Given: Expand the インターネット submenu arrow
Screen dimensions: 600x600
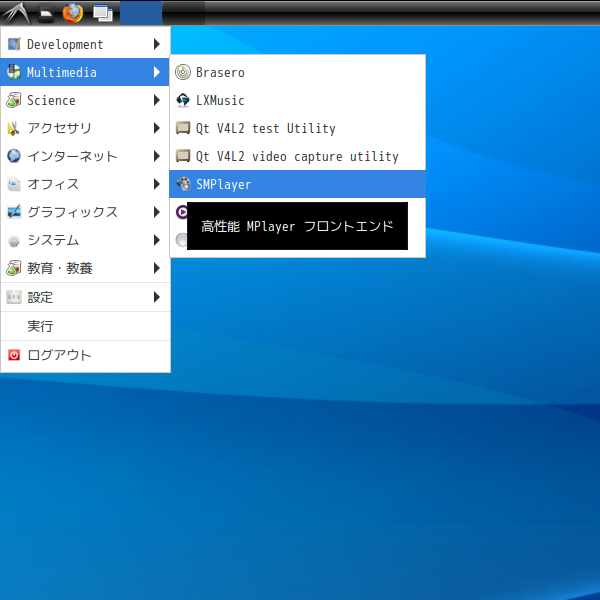Looking at the screenshot, I should pyautogui.click(x=157, y=156).
